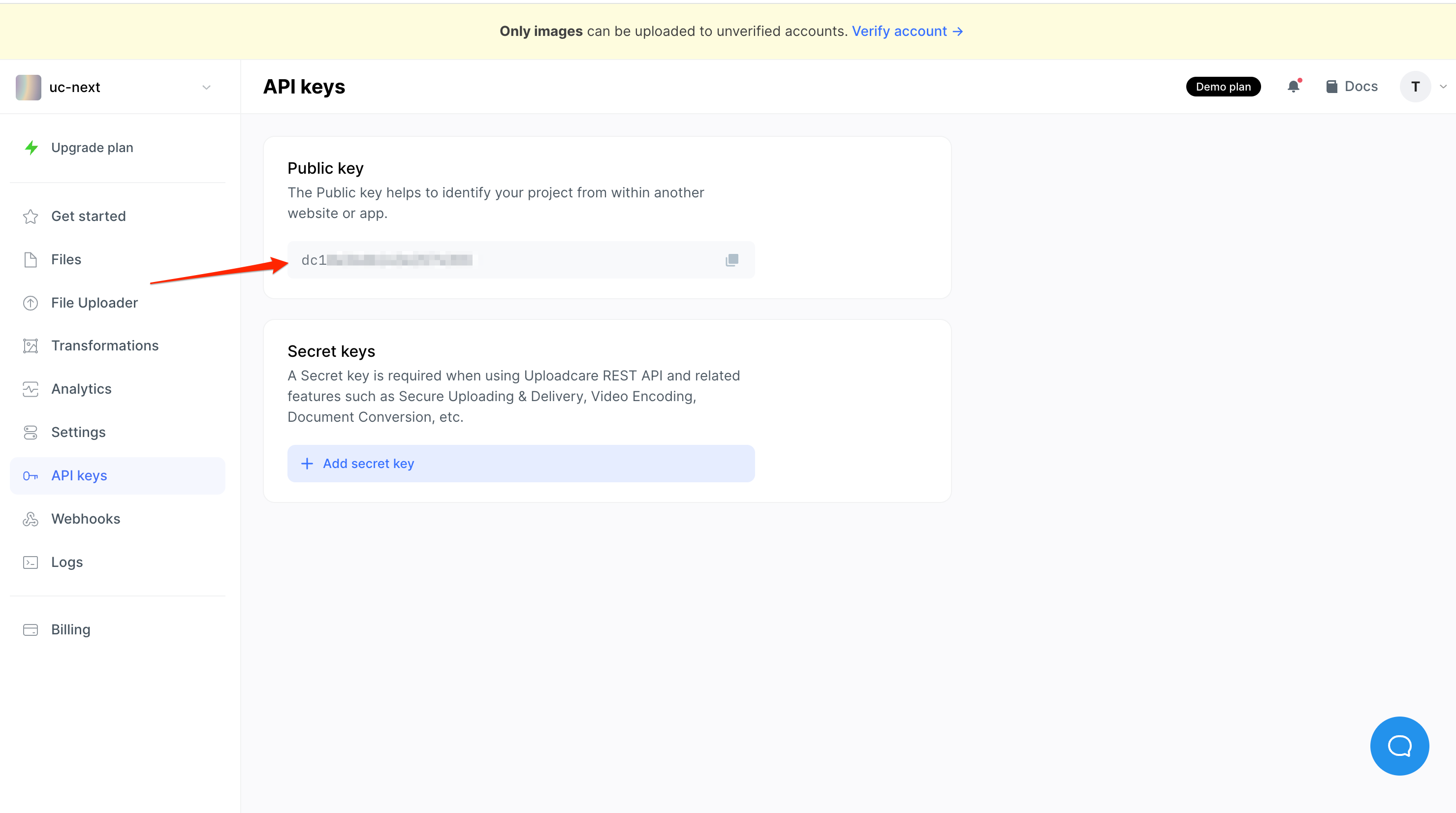Click the Webhooks sidebar icon

pyautogui.click(x=31, y=519)
